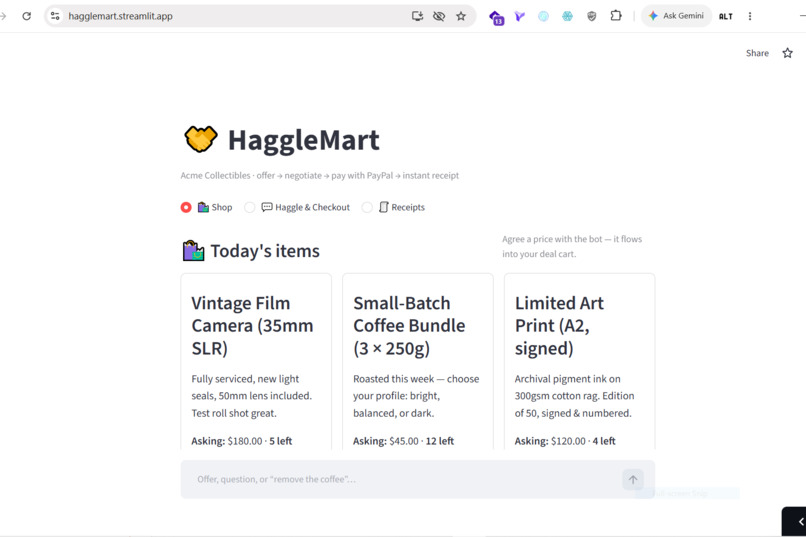This screenshot has height=537, width=806.
Task: Select the Shop radio option
Action: [186, 207]
